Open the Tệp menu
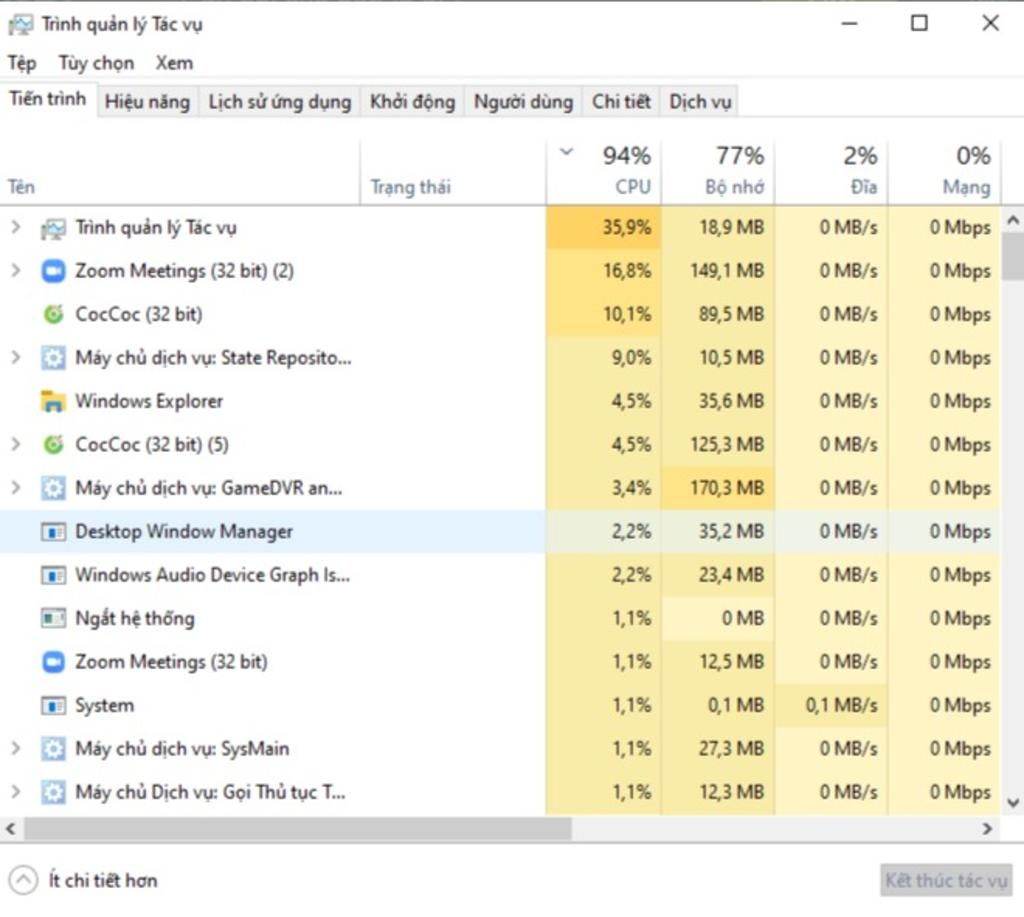1024x917 pixels. point(22,63)
